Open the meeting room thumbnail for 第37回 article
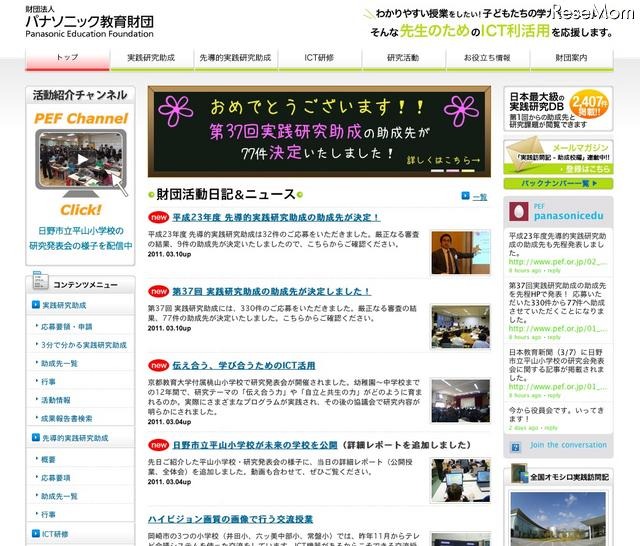 [460, 326]
